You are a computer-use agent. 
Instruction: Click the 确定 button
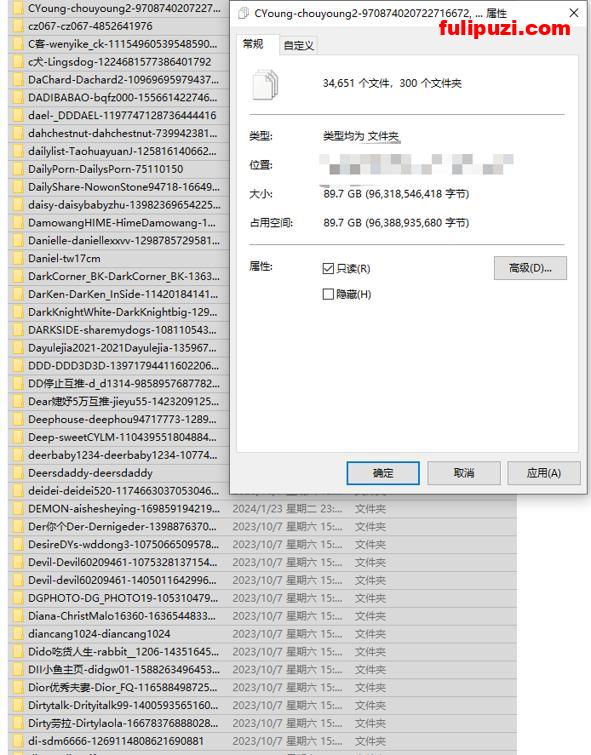[x=383, y=473]
